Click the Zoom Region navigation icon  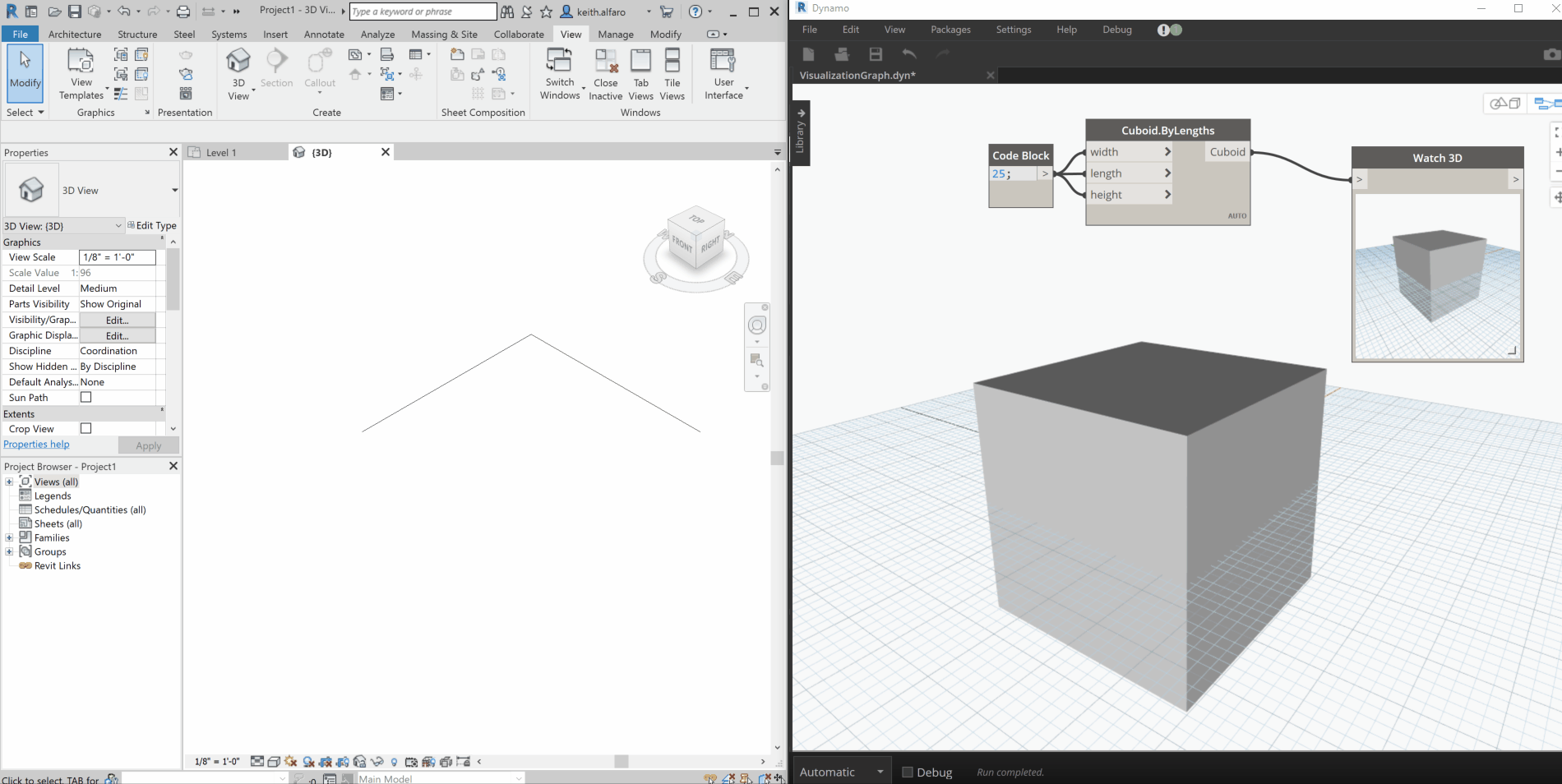(757, 361)
